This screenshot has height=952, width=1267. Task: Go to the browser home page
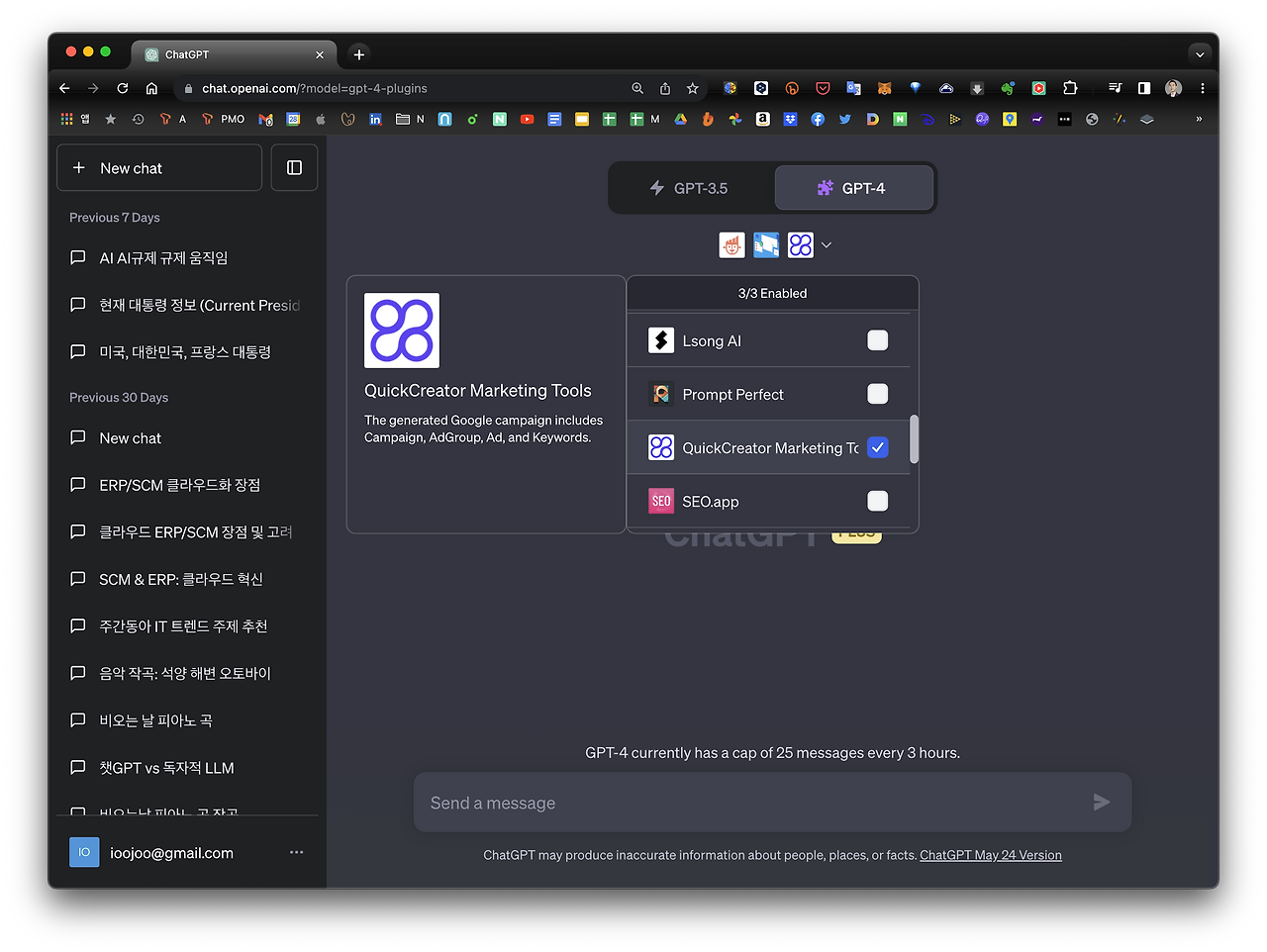pos(151,88)
